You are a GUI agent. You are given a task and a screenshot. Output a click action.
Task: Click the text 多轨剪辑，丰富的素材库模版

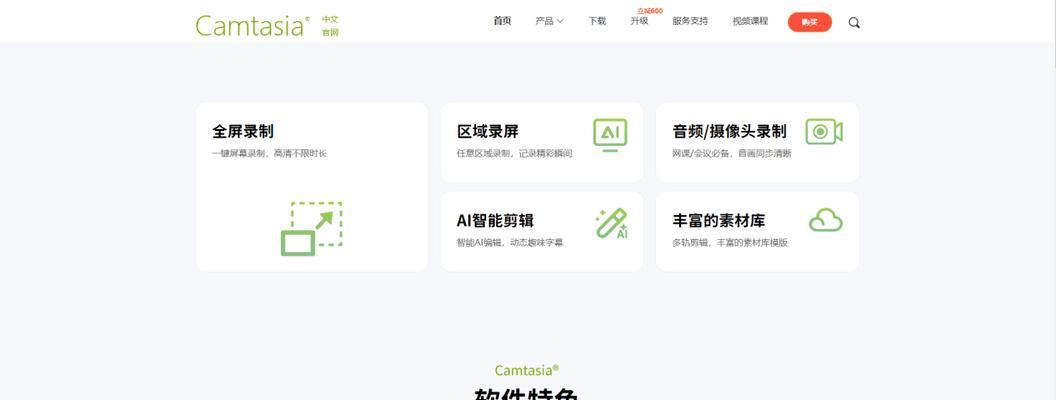tap(730, 242)
